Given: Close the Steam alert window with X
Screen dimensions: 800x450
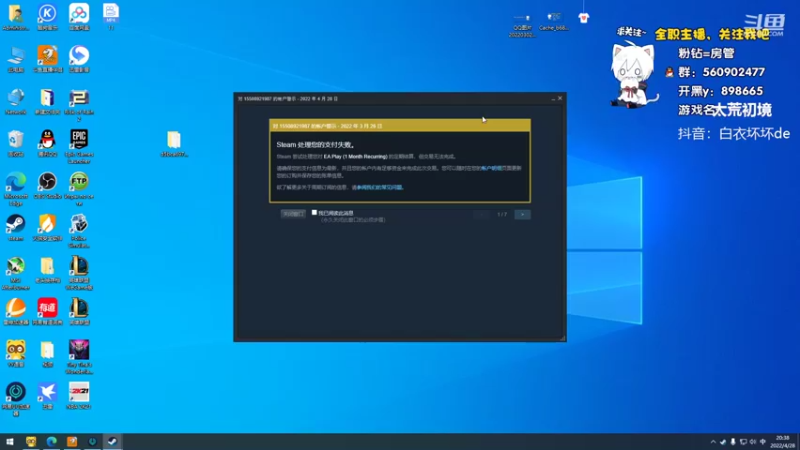Looking at the screenshot, I should click(560, 98).
